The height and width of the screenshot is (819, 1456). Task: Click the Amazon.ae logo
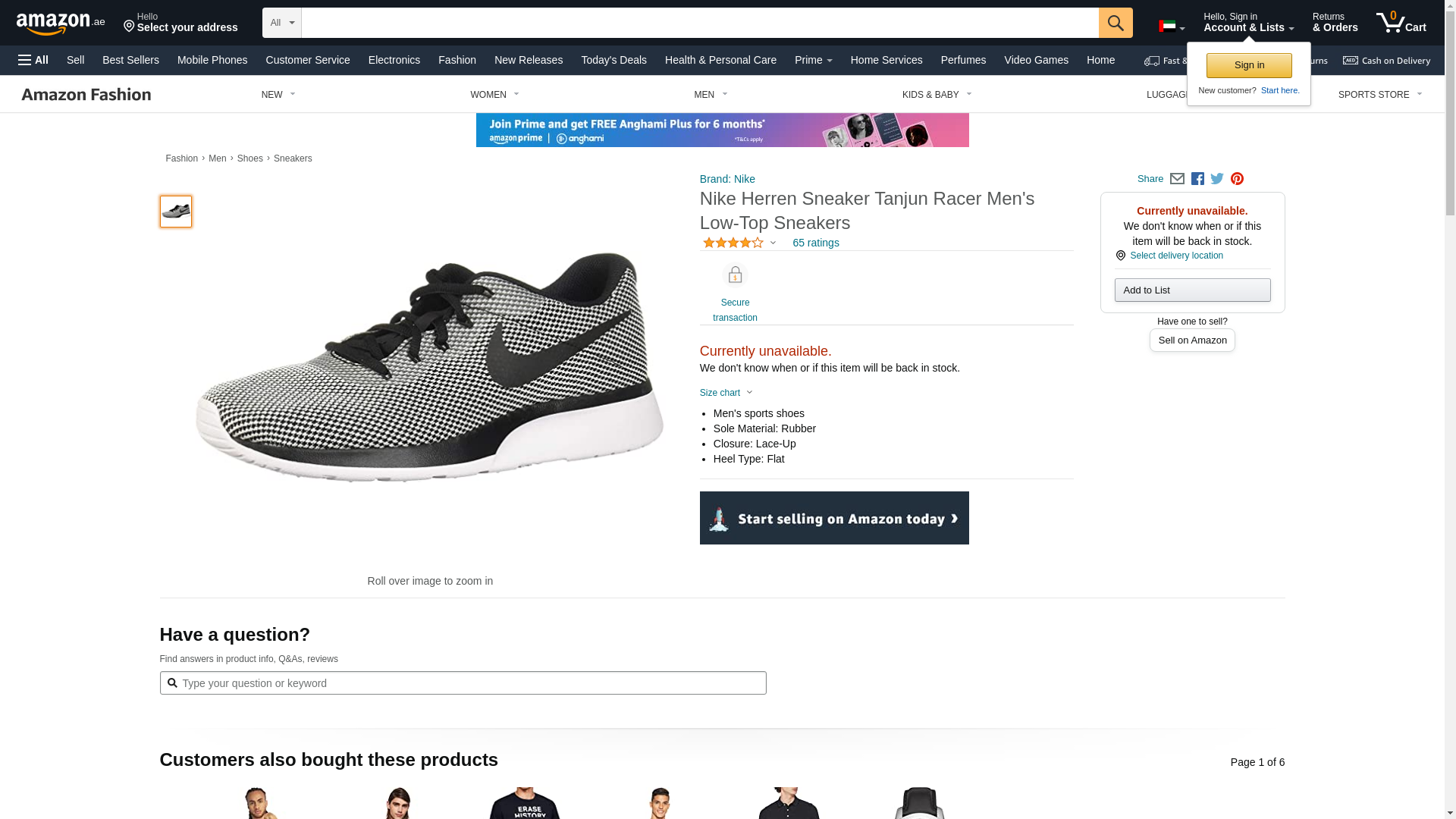[x=61, y=24]
